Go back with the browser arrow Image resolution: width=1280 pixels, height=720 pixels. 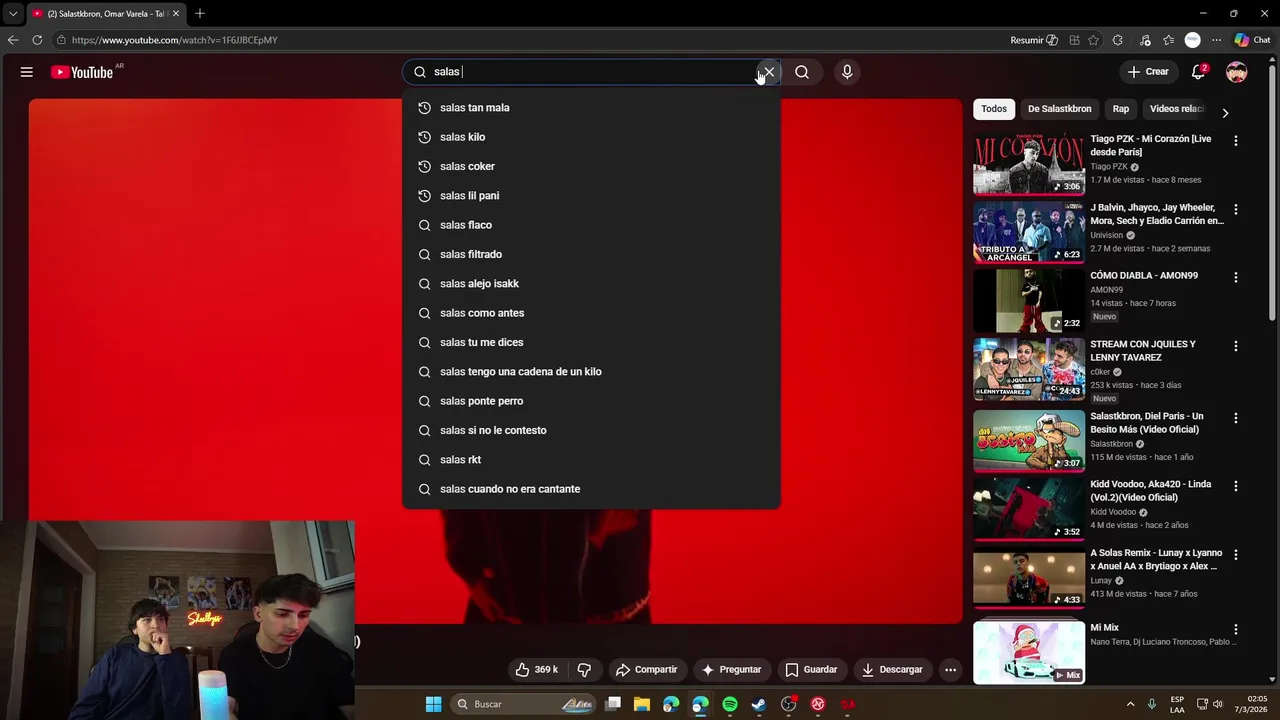13,40
